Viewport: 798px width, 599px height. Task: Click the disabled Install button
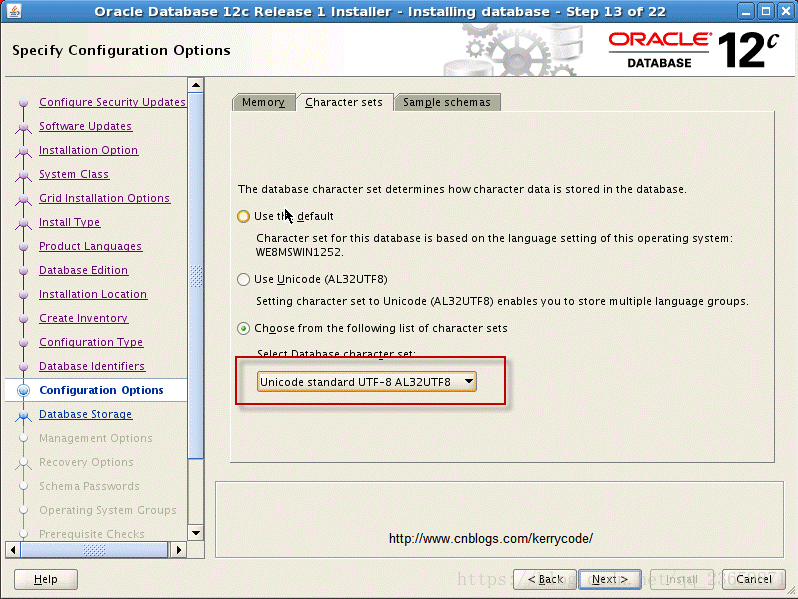click(682, 579)
